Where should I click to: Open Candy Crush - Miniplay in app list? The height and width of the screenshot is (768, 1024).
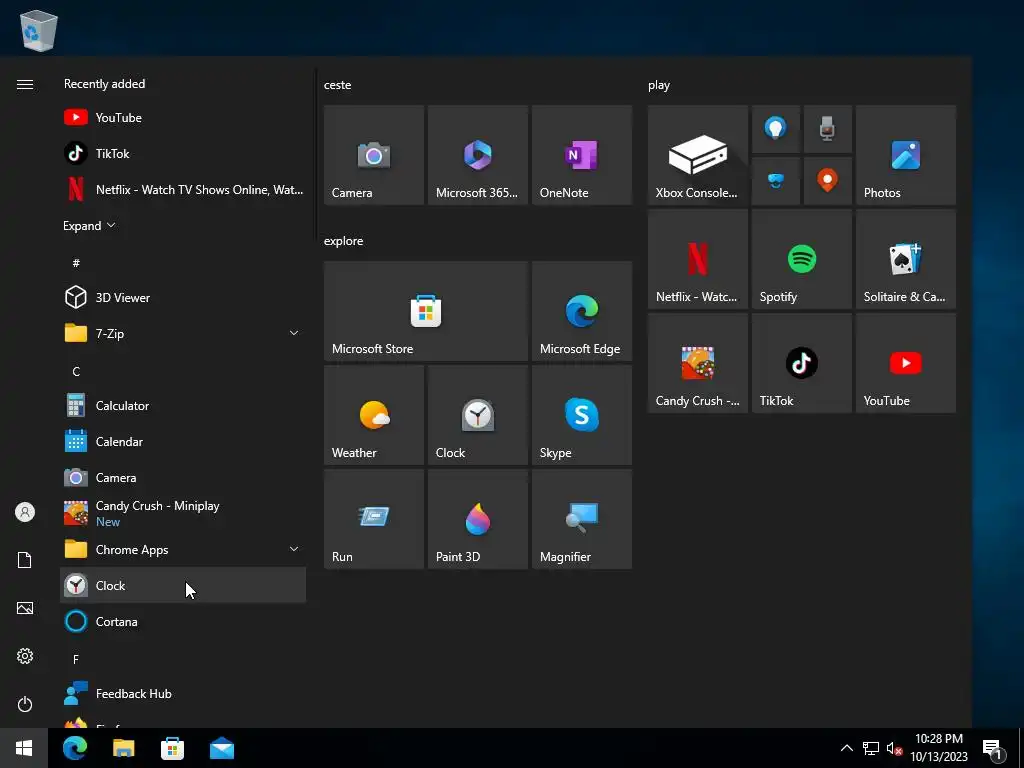pyautogui.click(x=183, y=513)
